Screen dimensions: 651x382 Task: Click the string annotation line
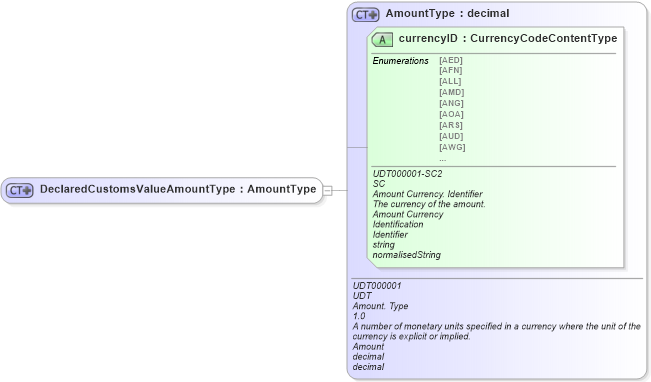point(384,245)
